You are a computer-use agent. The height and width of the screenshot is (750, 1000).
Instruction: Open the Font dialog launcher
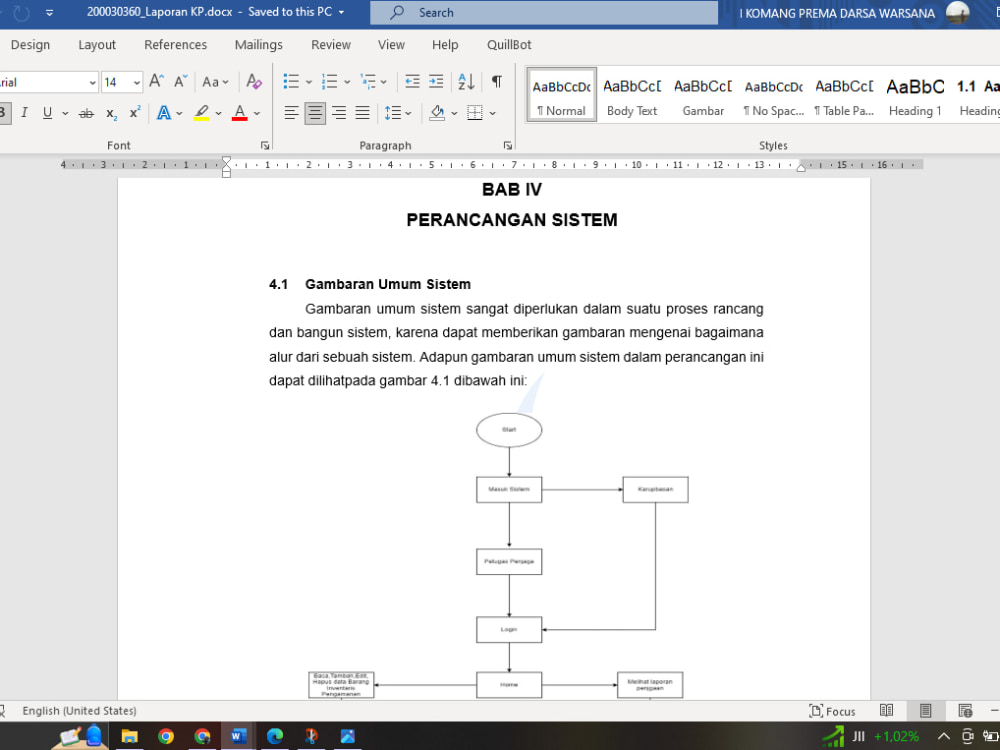click(x=265, y=145)
